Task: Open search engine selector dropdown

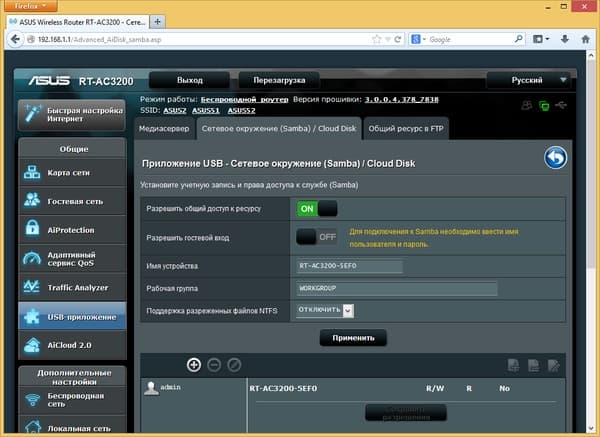Action: 418,39
